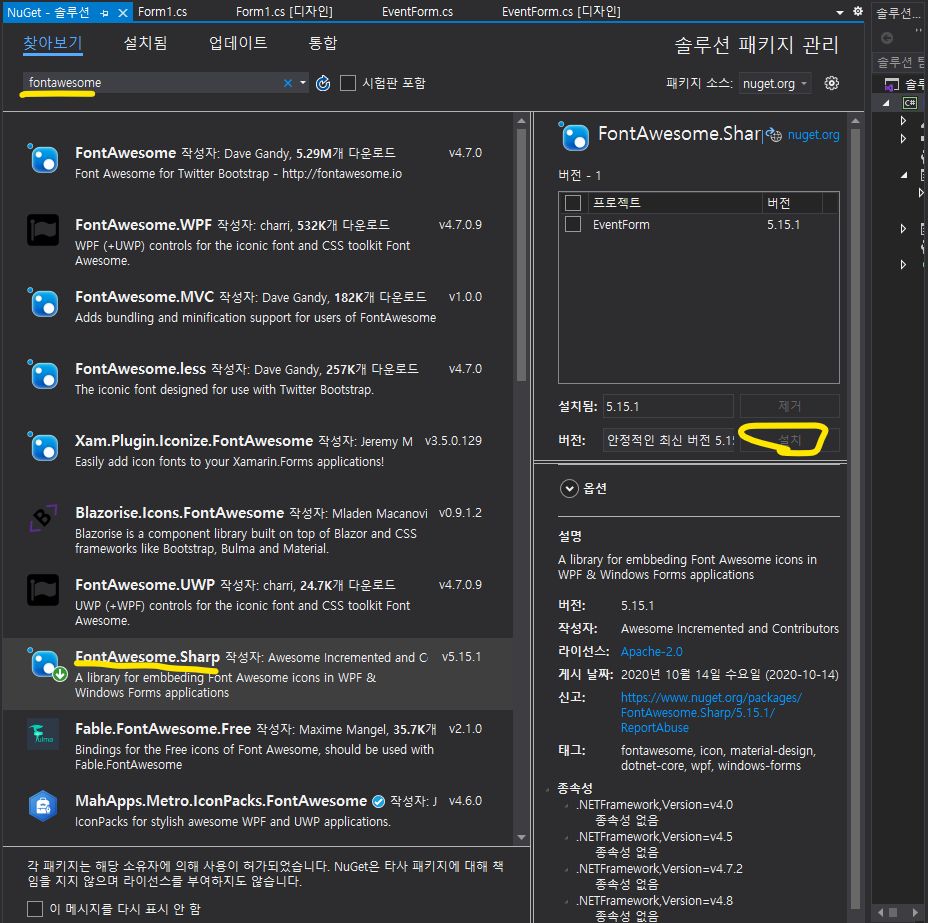Expand the options section chevron
The height and width of the screenshot is (923, 928).
pos(569,489)
